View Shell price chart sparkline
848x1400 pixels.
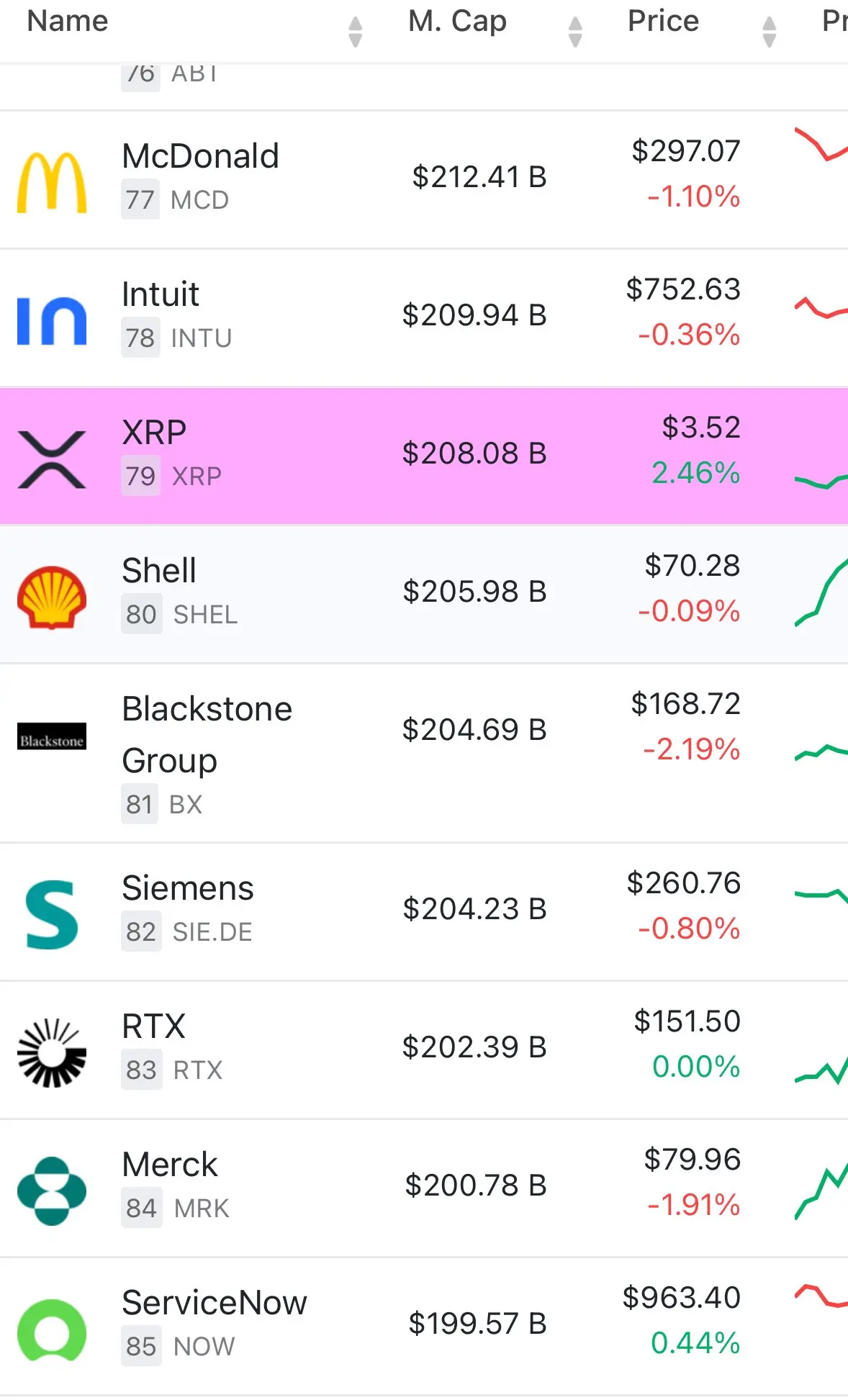tap(821, 592)
